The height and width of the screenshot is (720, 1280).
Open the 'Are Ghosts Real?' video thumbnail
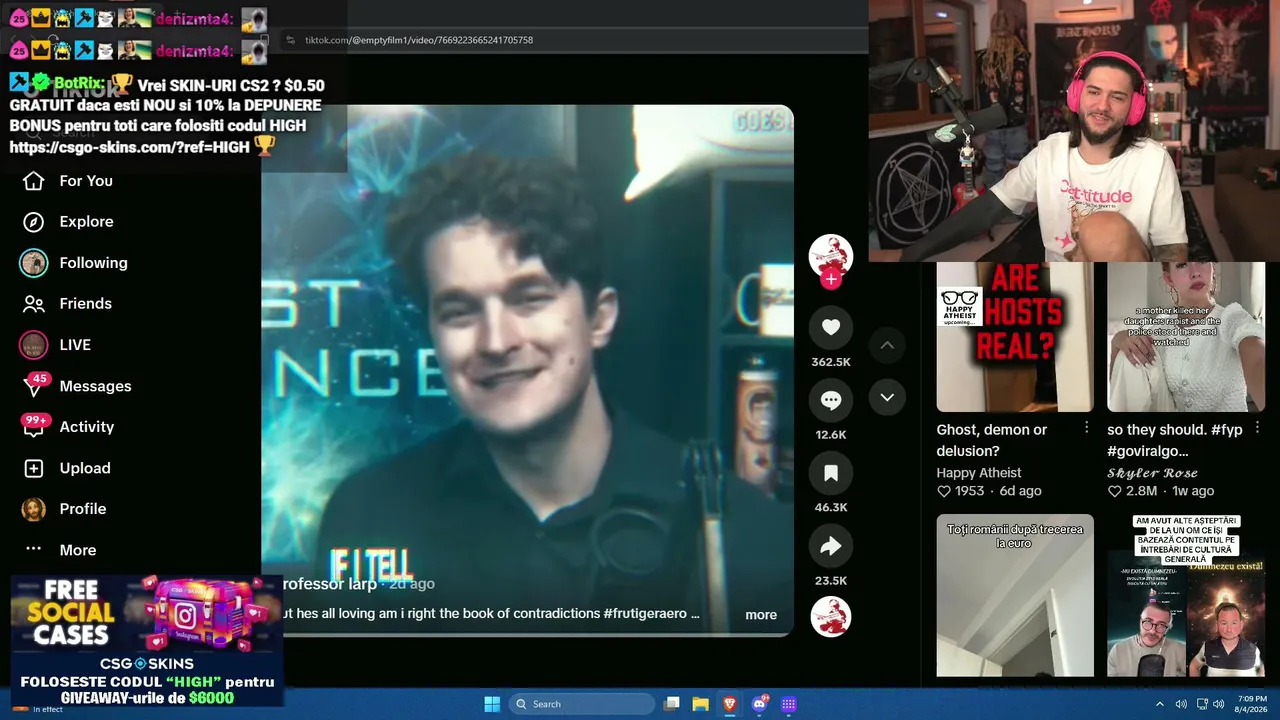coord(1015,337)
